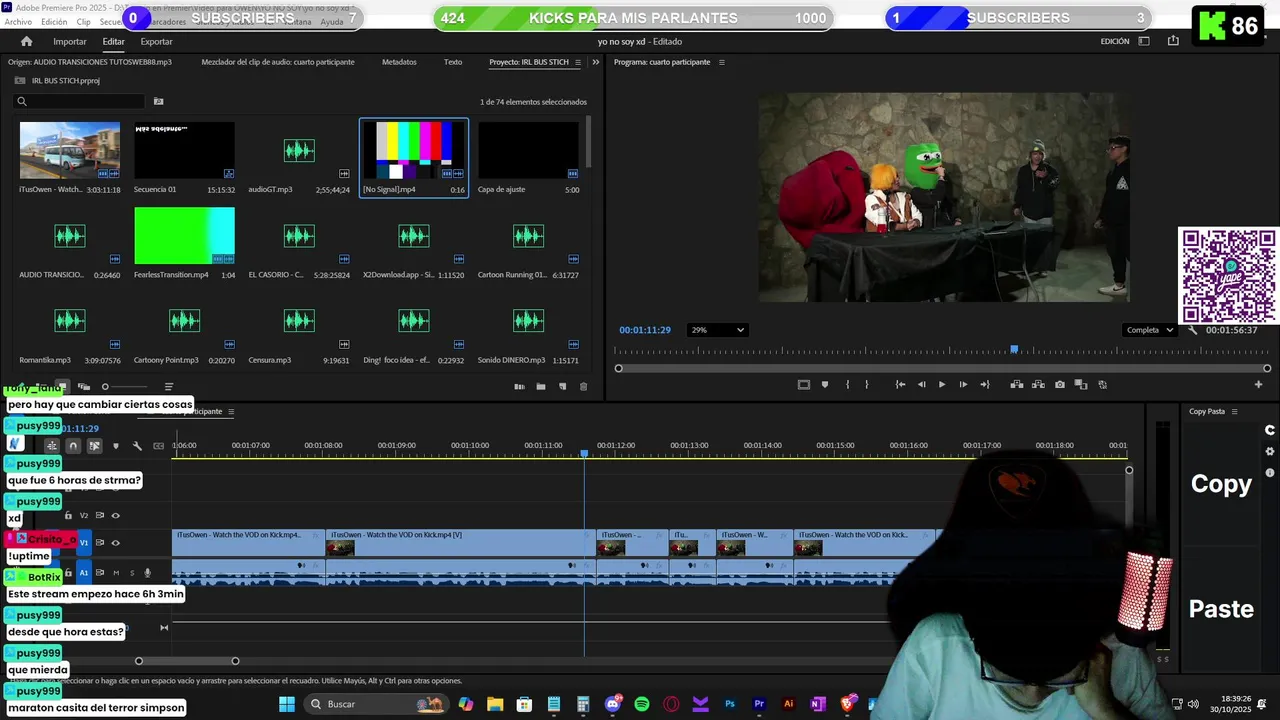Click the project panel trash icon
The image size is (1280, 720).
[584, 386]
